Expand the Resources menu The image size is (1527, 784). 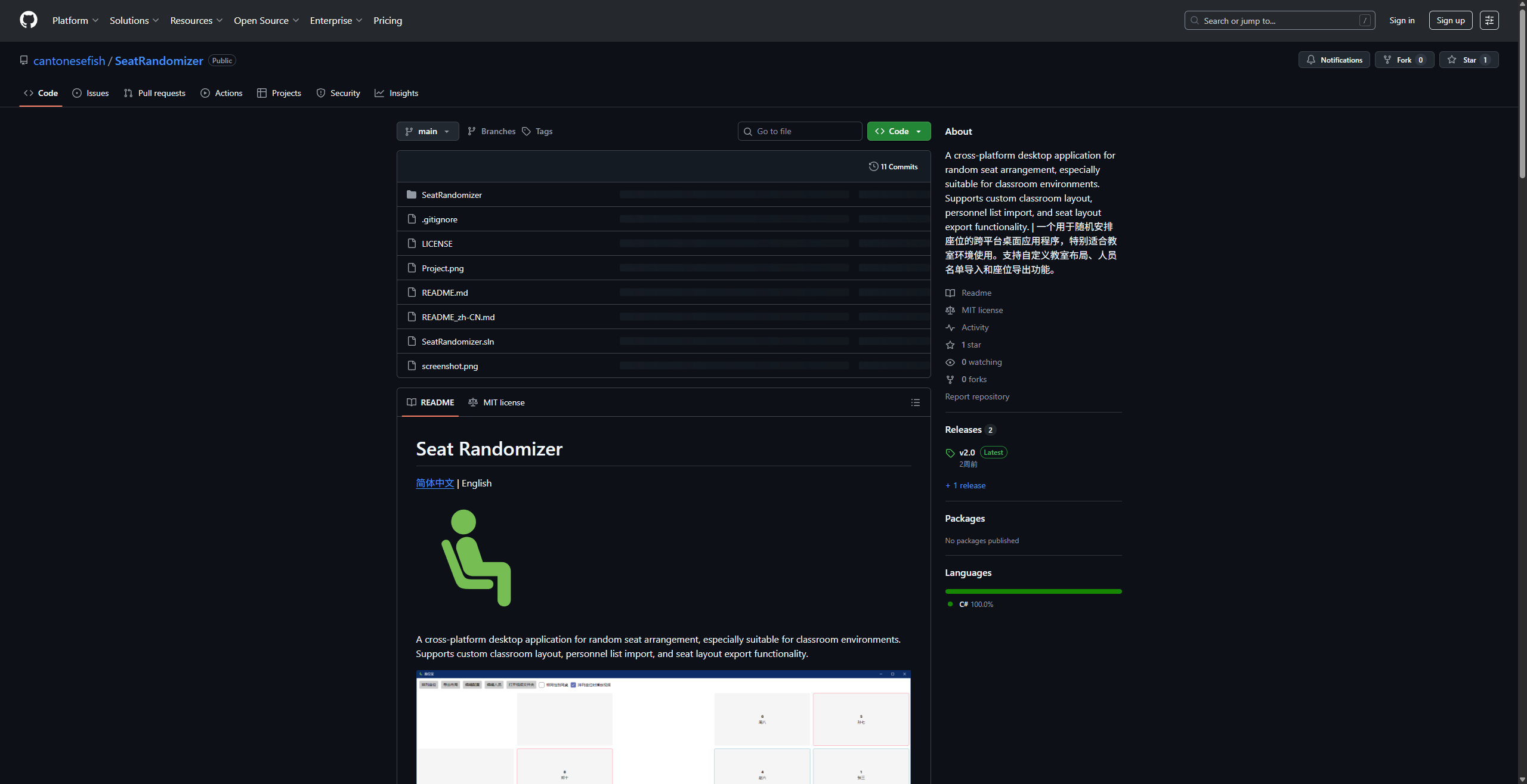click(196, 20)
